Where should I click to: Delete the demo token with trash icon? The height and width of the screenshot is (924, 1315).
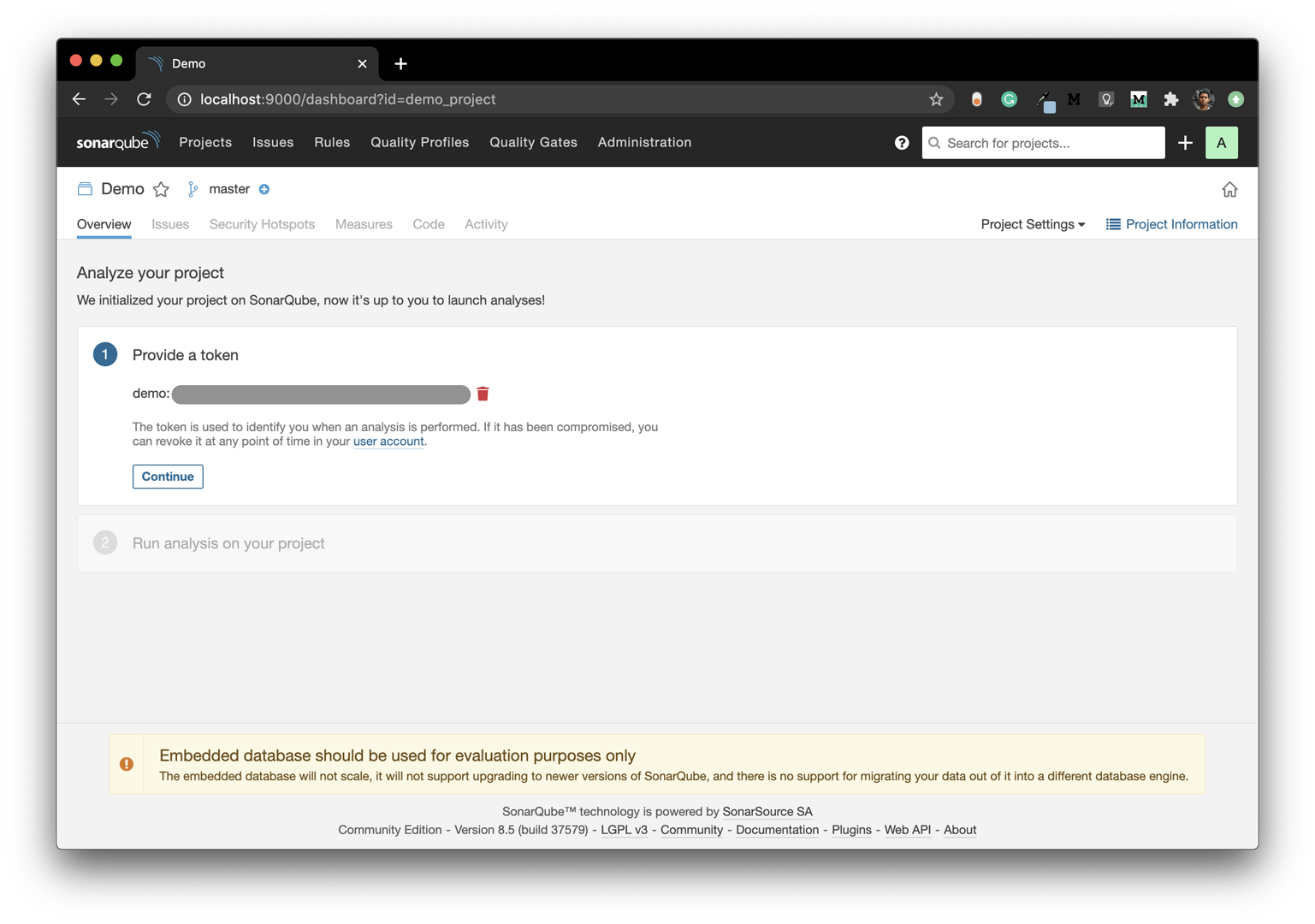[483, 394]
